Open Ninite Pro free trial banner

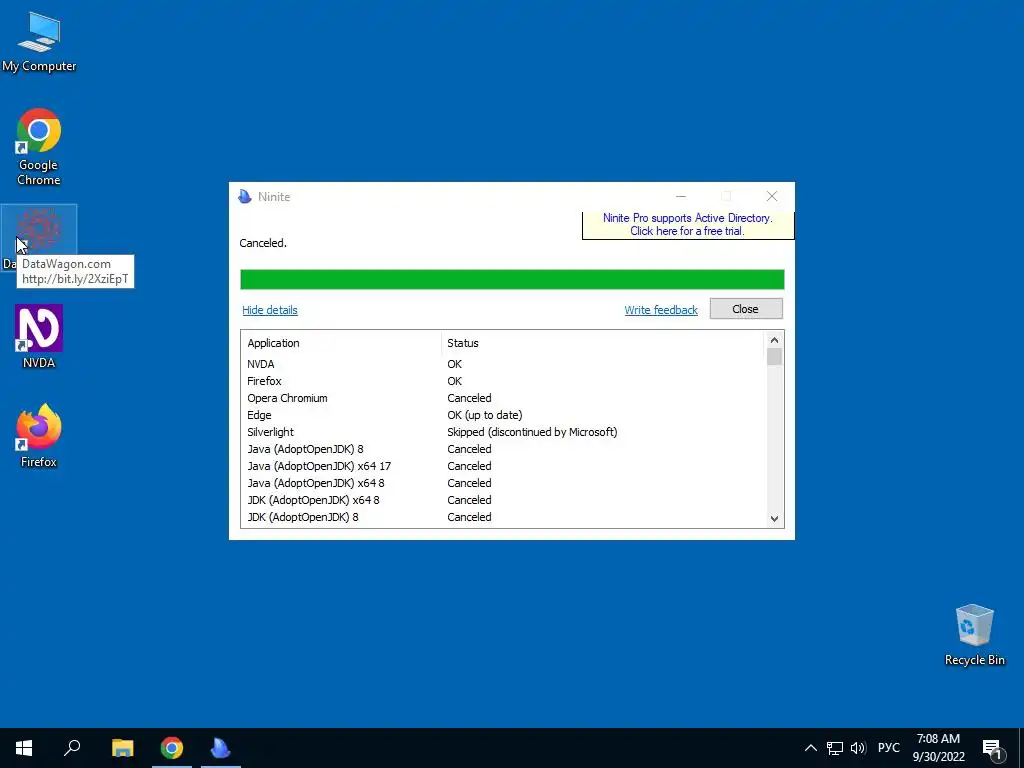pyautogui.click(x=688, y=225)
